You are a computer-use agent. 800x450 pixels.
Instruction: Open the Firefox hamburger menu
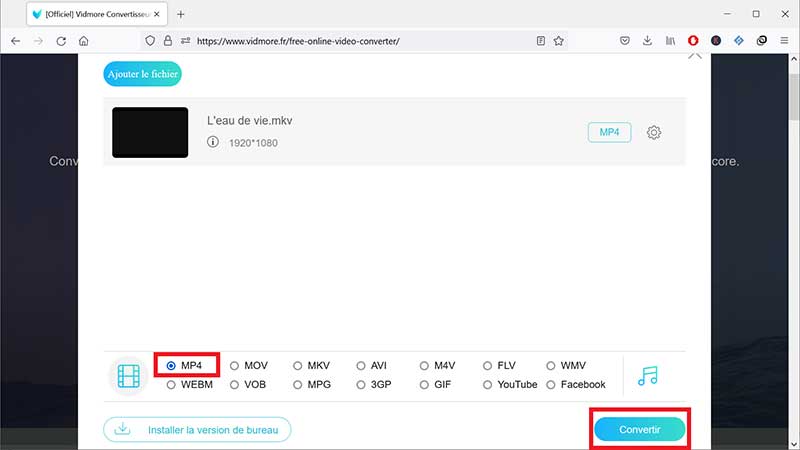(x=784, y=41)
